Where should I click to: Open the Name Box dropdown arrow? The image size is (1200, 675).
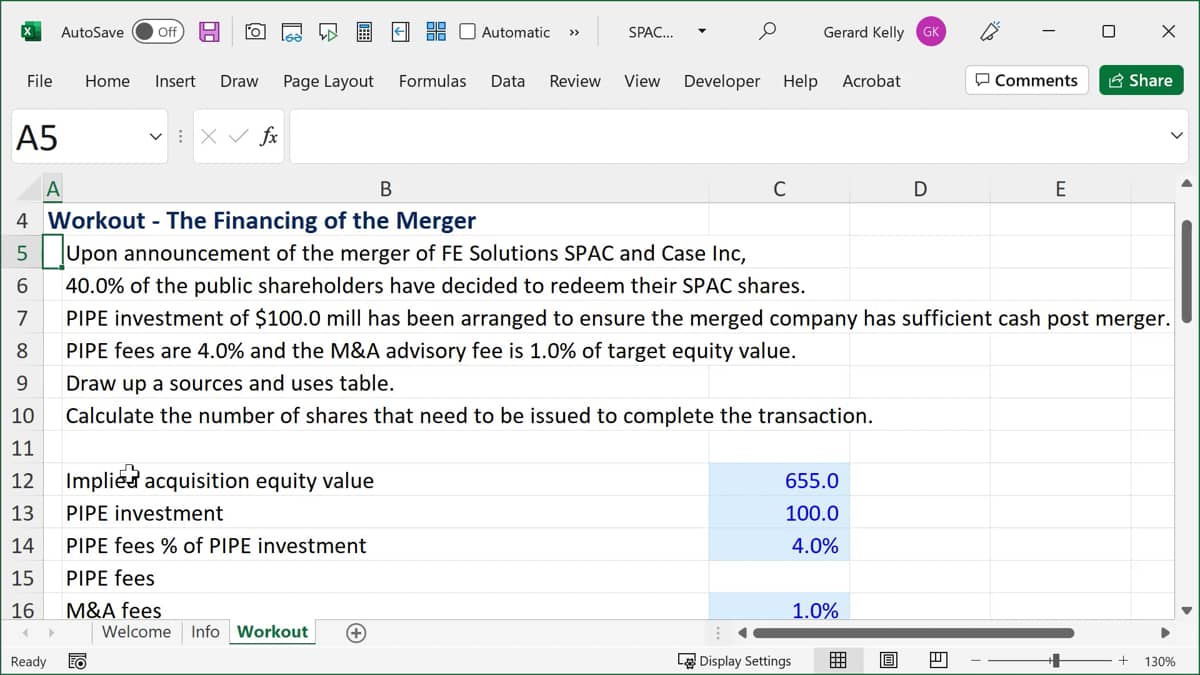coord(155,136)
